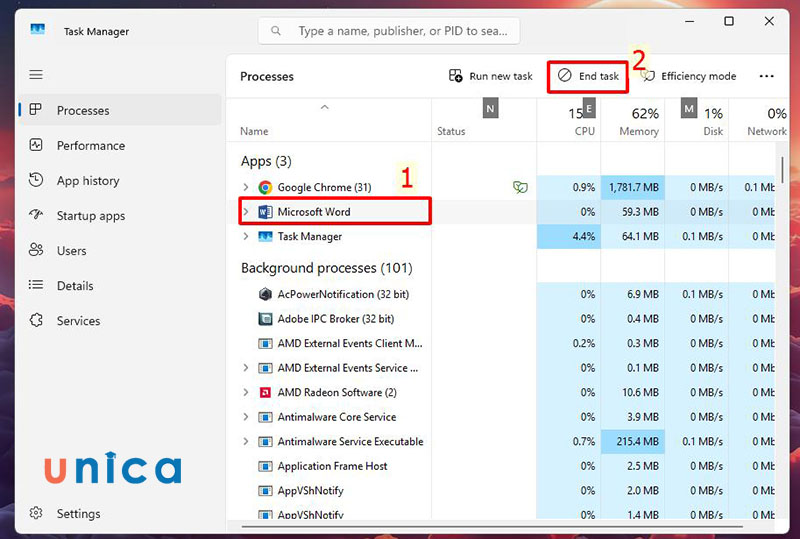Screen dimensions: 800x539
Task: Sort by the Name column header
Action: pos(329,120)
